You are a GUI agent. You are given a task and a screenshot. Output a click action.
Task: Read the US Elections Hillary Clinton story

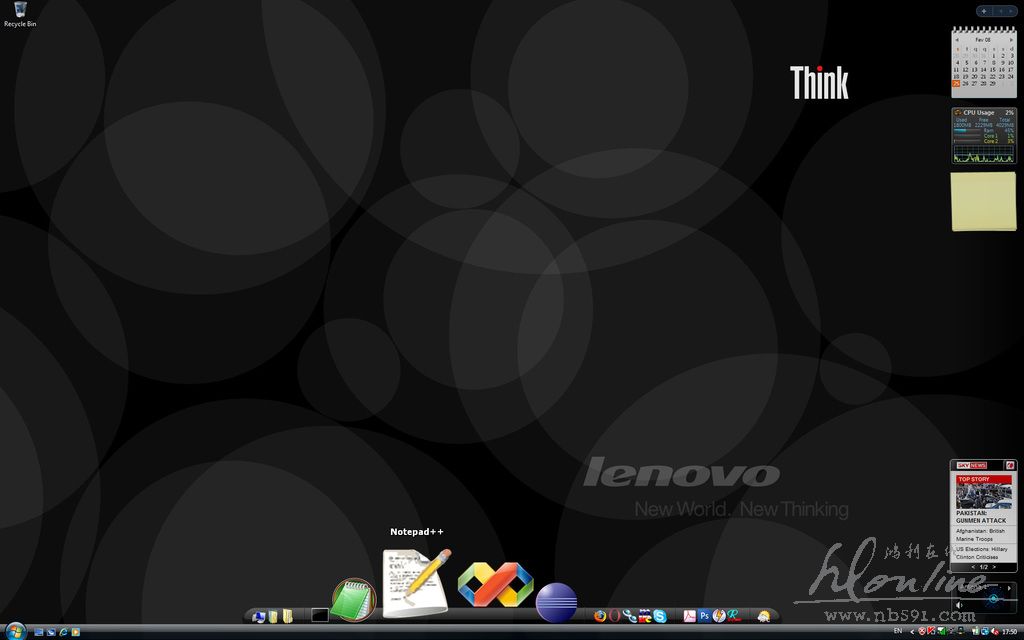tap(981, 553)
